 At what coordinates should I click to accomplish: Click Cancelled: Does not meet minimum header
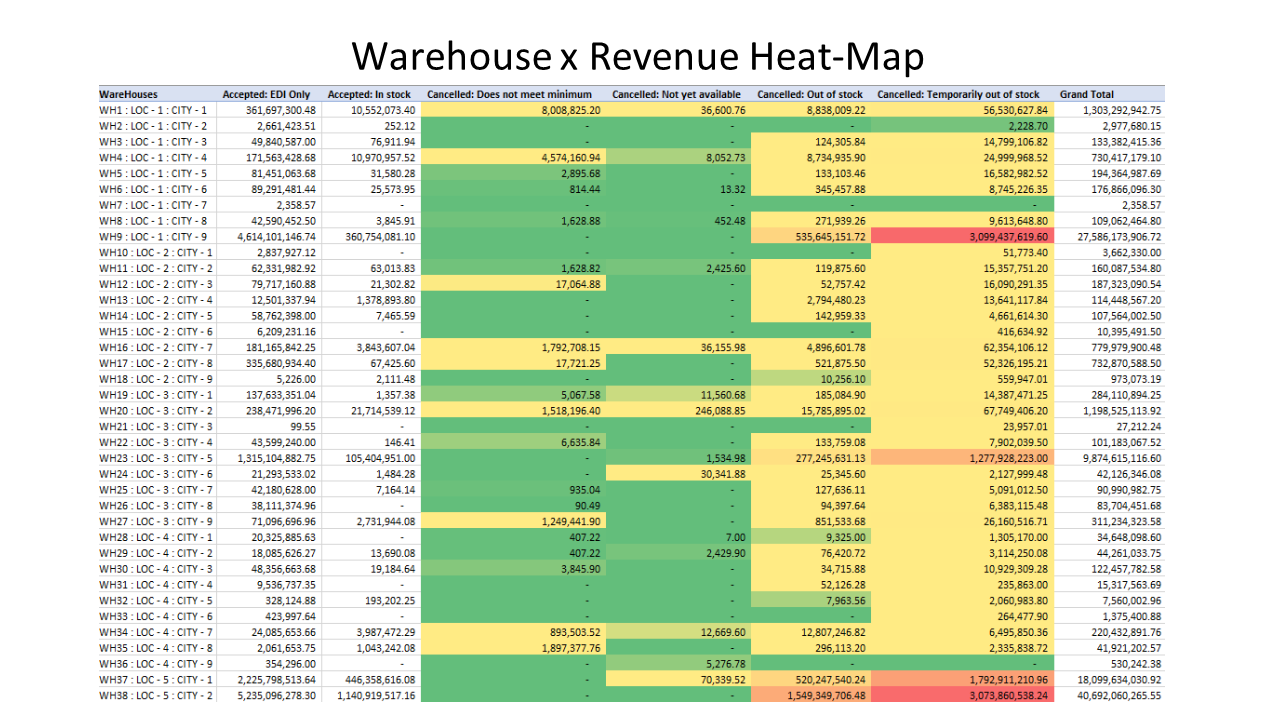[x=516, y=94]
